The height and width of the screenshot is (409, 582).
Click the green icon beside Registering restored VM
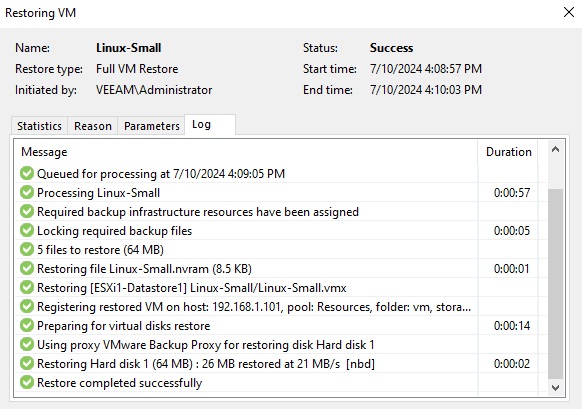click(27, 306)
